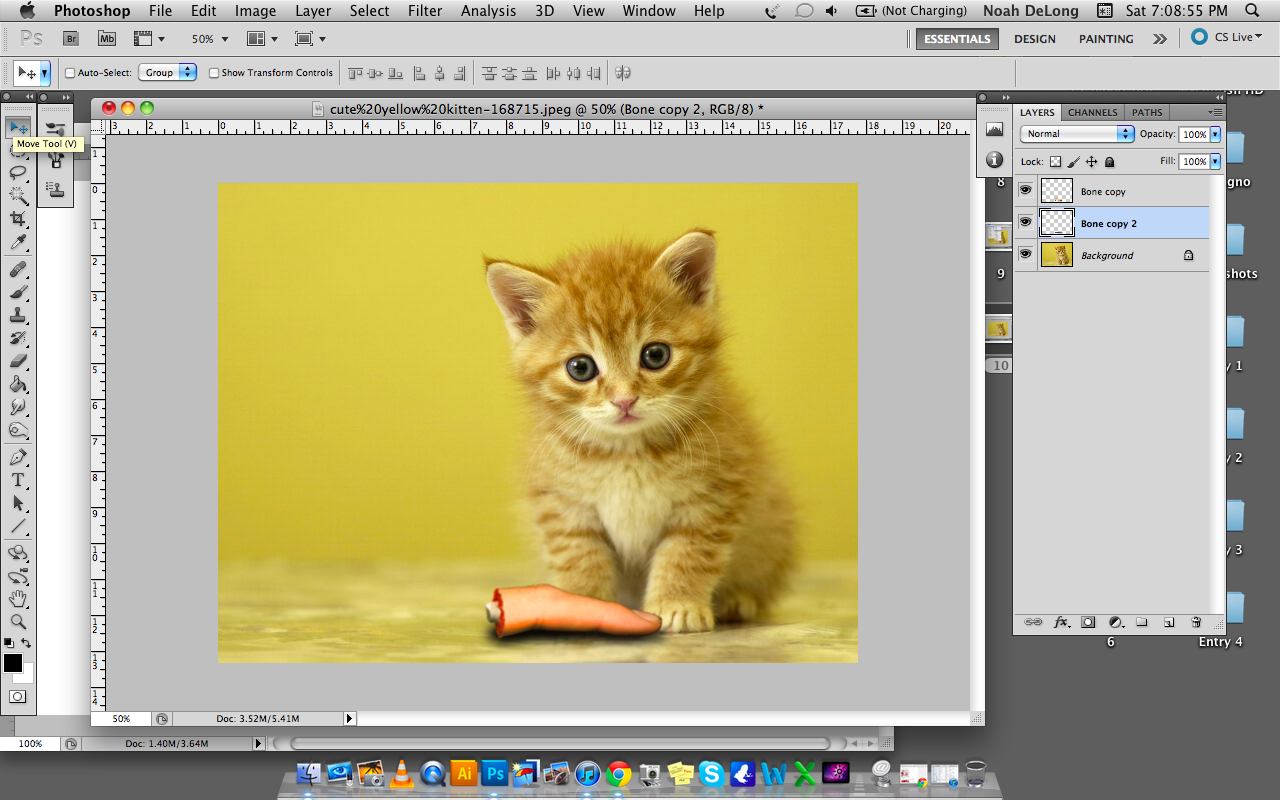Select the Quick Selection tool

pos(18,195)
